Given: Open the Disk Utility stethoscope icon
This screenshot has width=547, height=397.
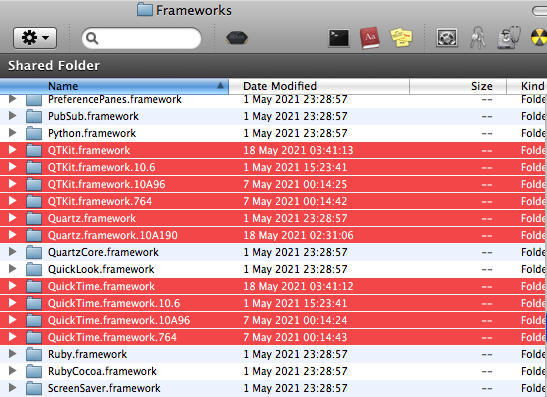Looking at the screenshot, I should coord(509,38).
